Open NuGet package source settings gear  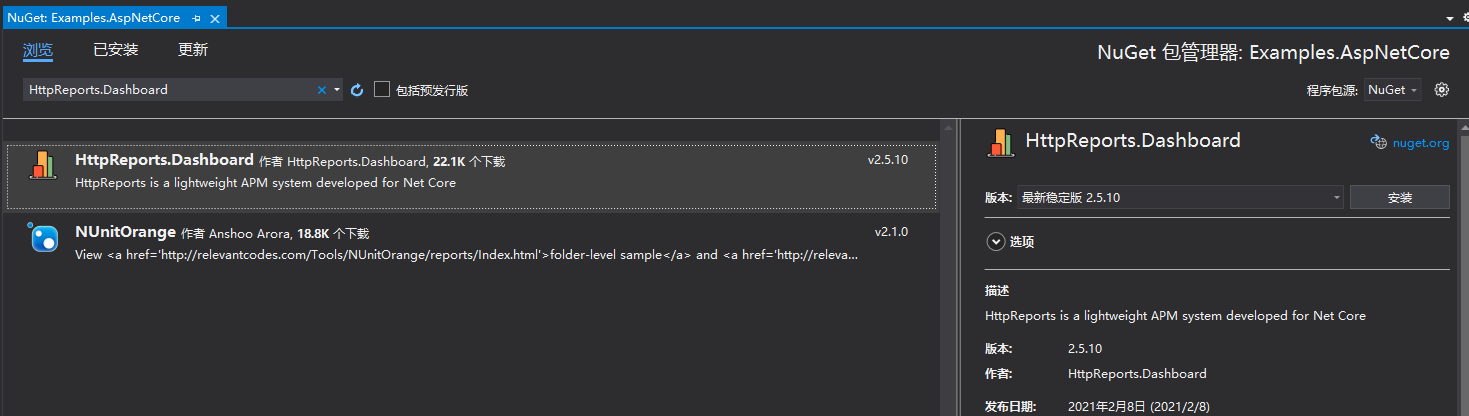coord(1441,90)
